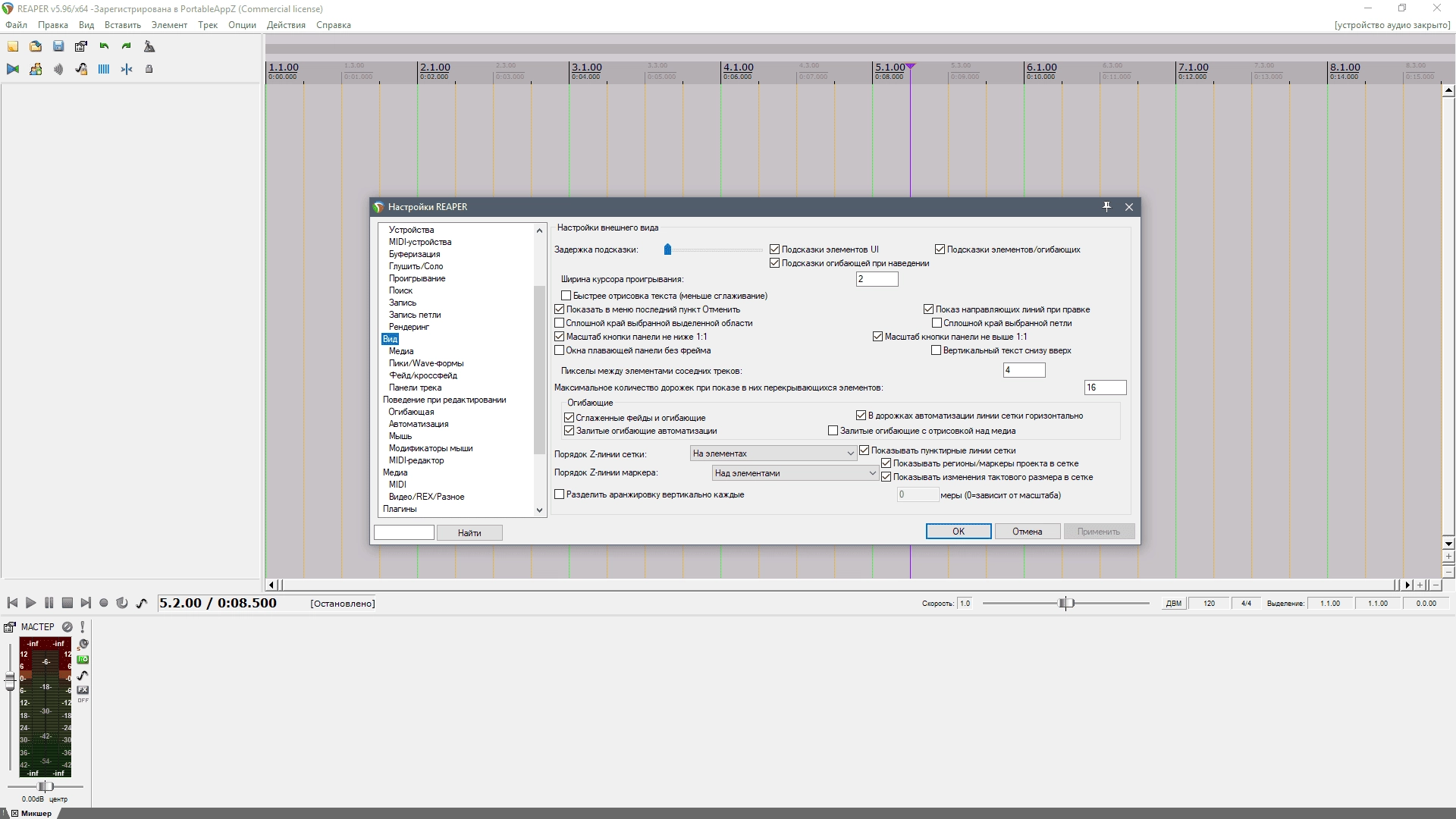Open 'Порядок Z-линии сетки' dropdown
The height and width of the screenshot is (819, 1456).
[x=773, y=453]
